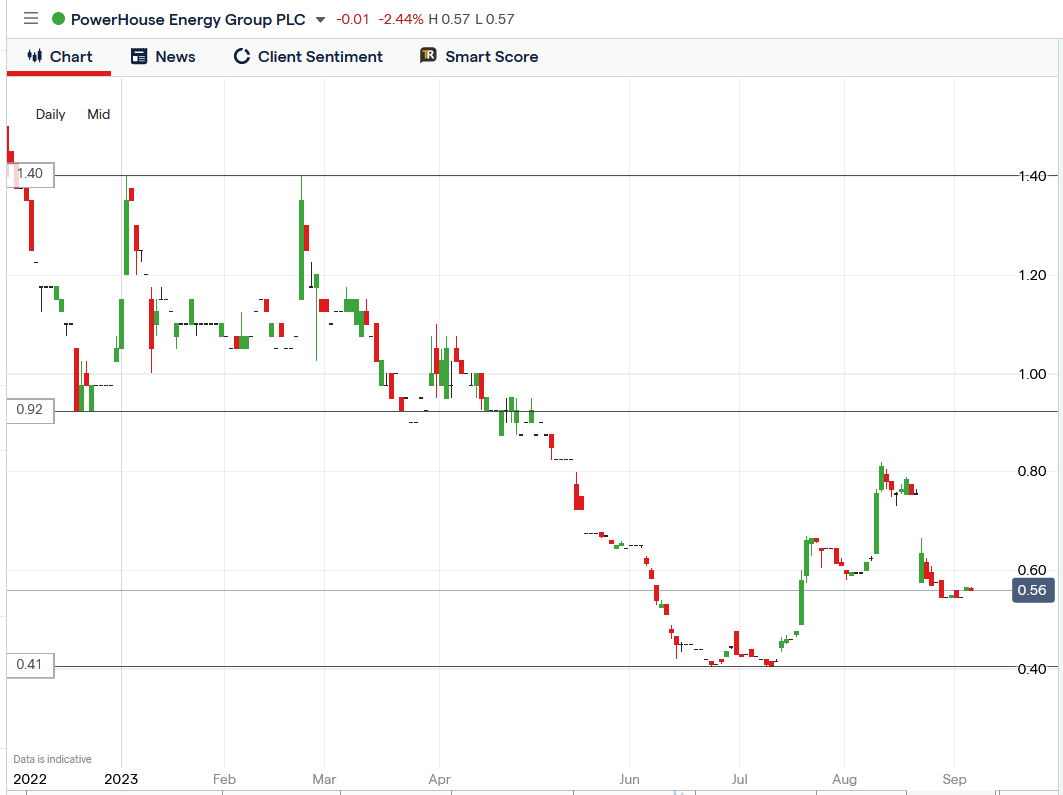
Task: Click the Sep label on time axis
Action: click(x=954, y=779)
